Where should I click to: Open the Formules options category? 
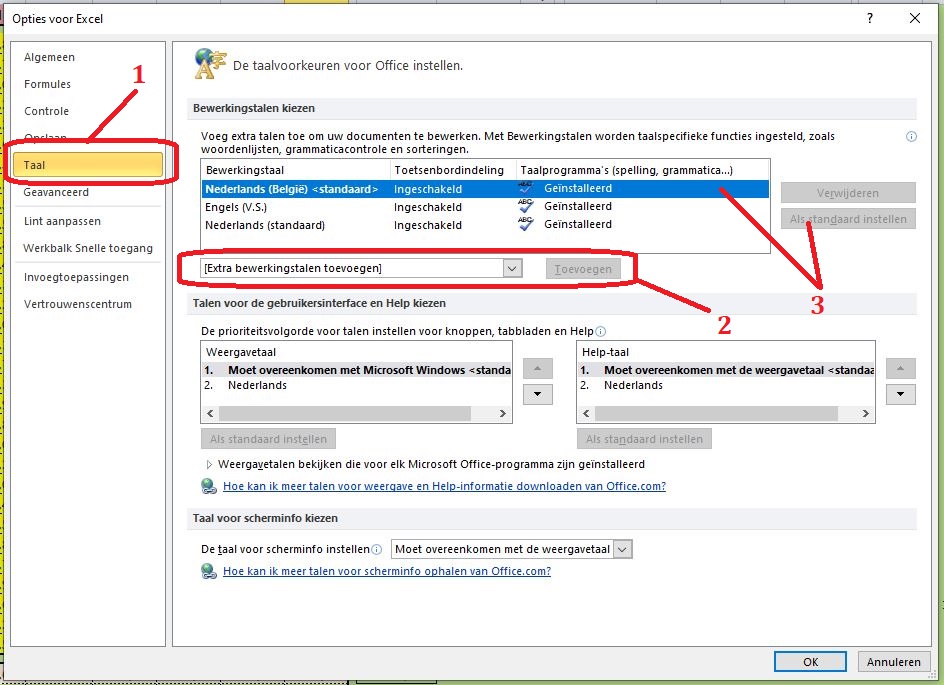click(47, 84)
